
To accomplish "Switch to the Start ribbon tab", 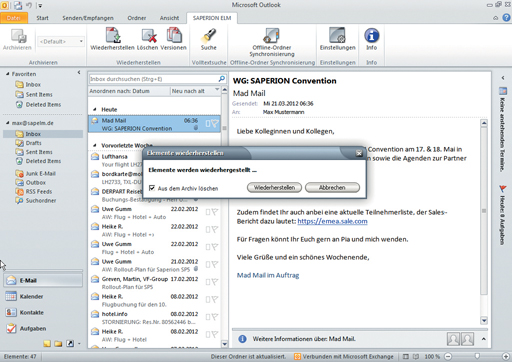I will pyautogui.click(x=42, y=18).
